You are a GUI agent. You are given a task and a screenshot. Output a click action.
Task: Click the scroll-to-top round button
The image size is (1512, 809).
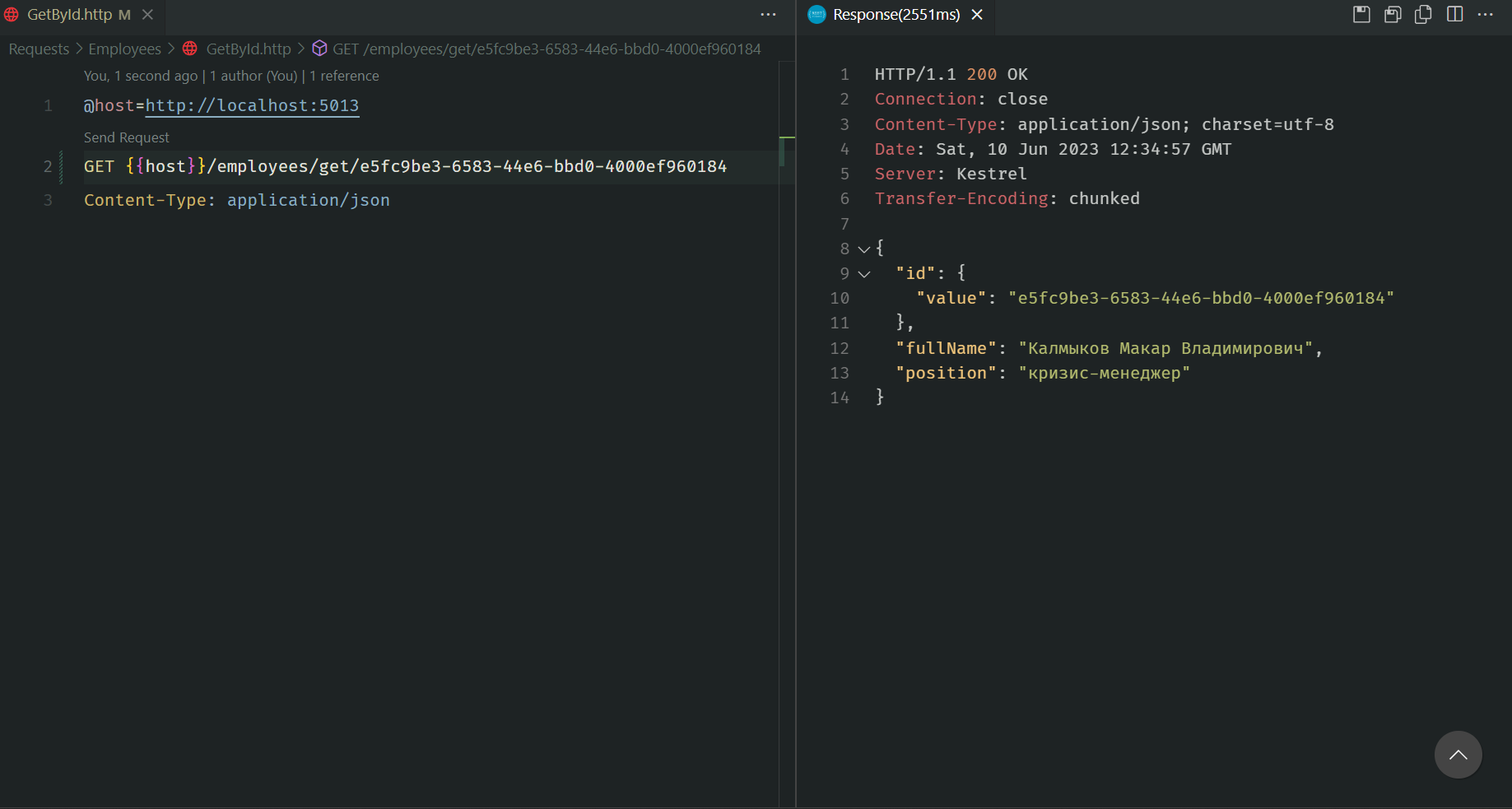click(x=1458, y=755)
